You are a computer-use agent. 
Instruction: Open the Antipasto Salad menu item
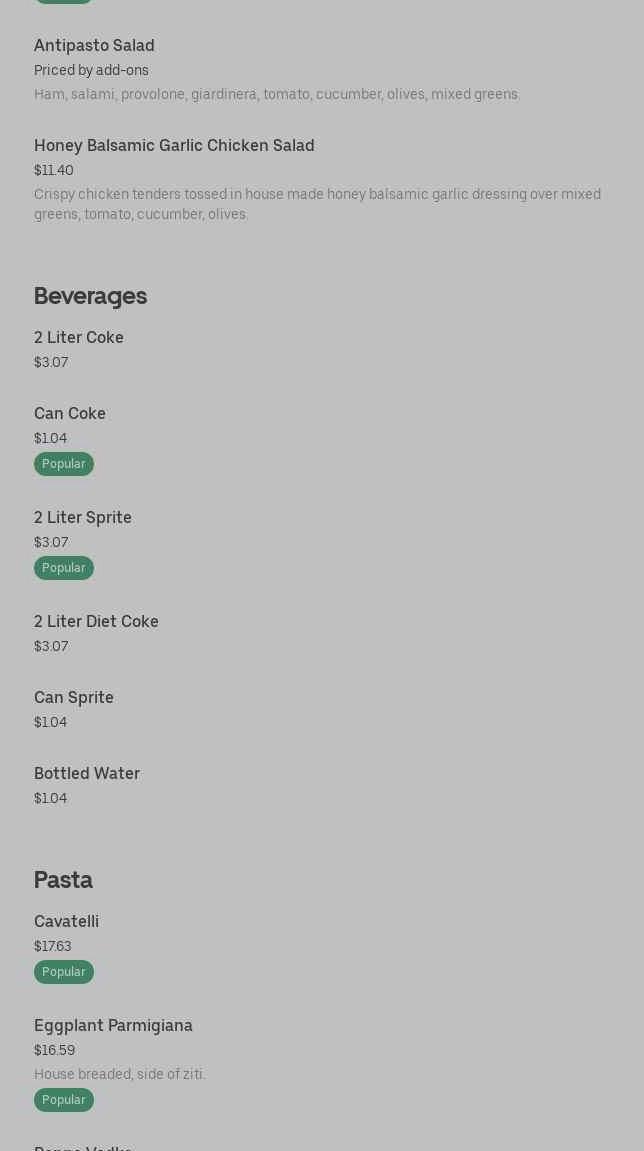pos(94,46)
